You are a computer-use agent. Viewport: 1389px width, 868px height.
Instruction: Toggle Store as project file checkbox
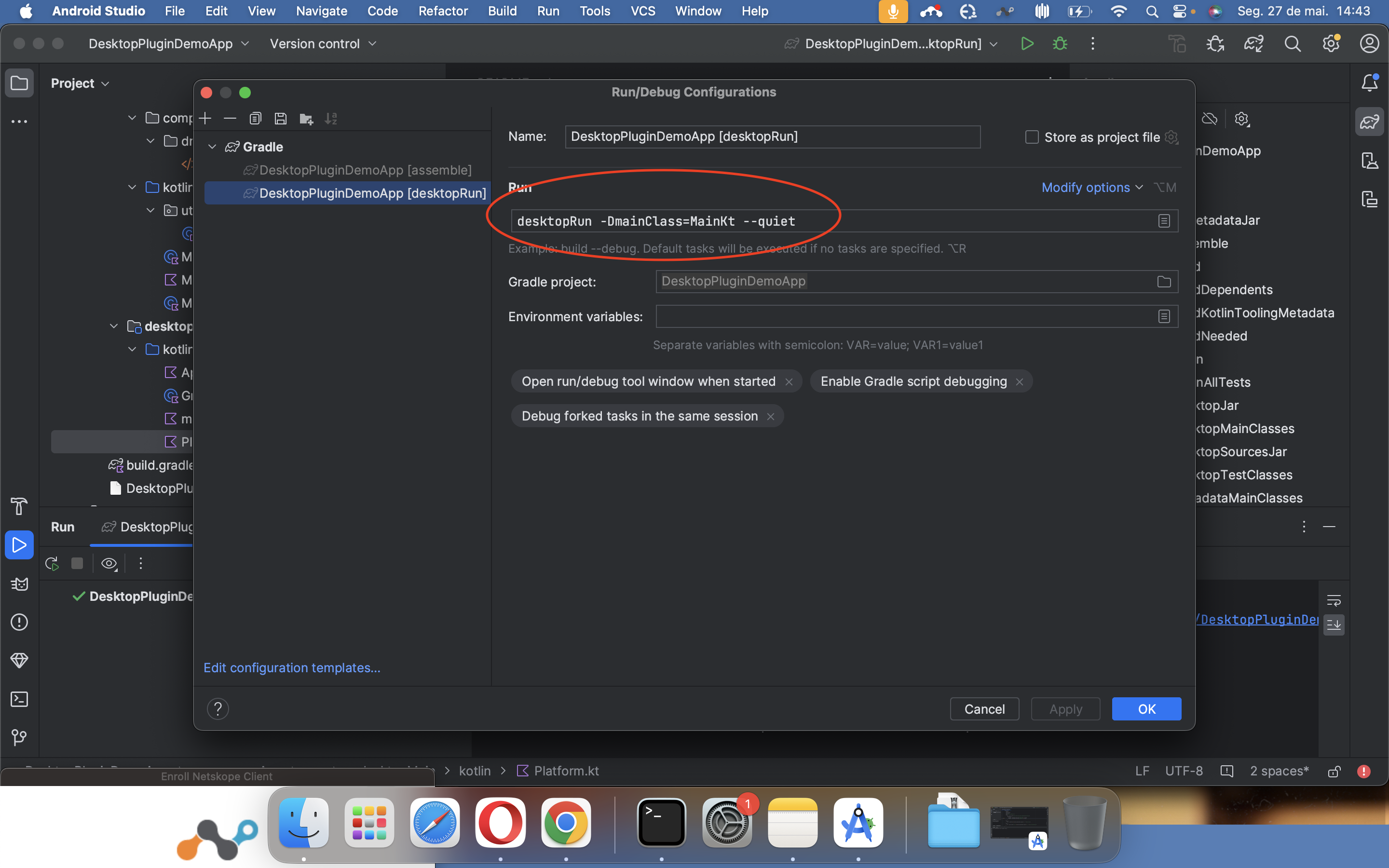tap(1032, 137)
